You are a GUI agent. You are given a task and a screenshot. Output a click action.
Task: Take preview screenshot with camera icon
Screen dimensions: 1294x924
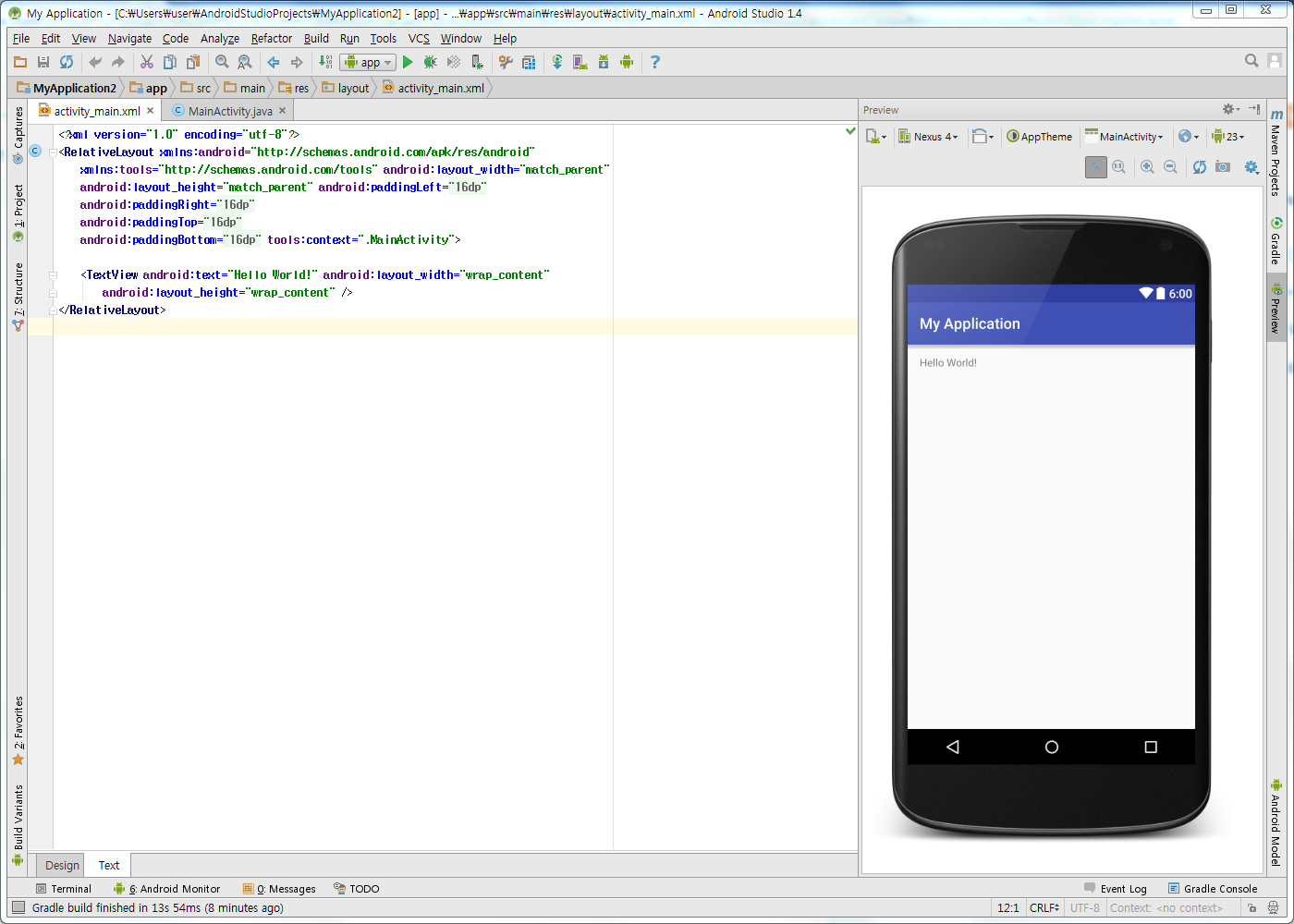click(1223, 167)
